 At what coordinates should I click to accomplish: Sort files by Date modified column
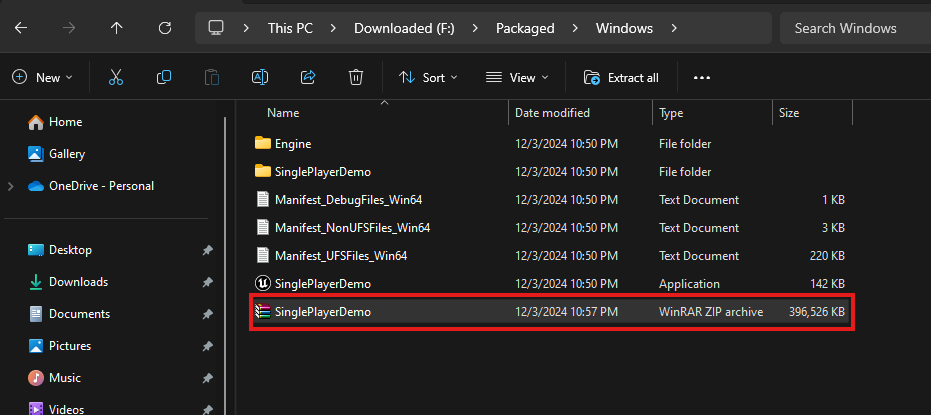552,113
